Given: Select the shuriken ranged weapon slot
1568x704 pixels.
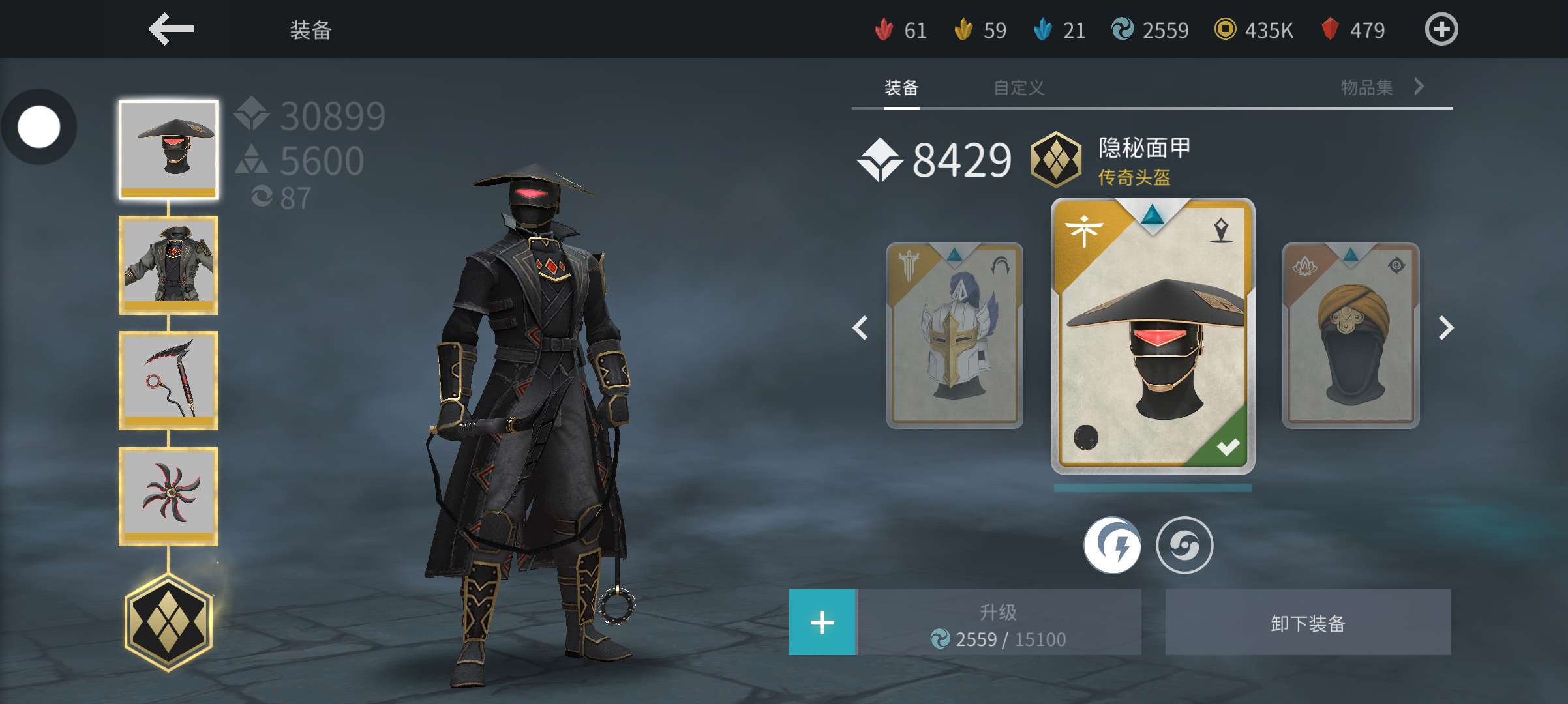Looking at the screenshot, I should [168, 497].
